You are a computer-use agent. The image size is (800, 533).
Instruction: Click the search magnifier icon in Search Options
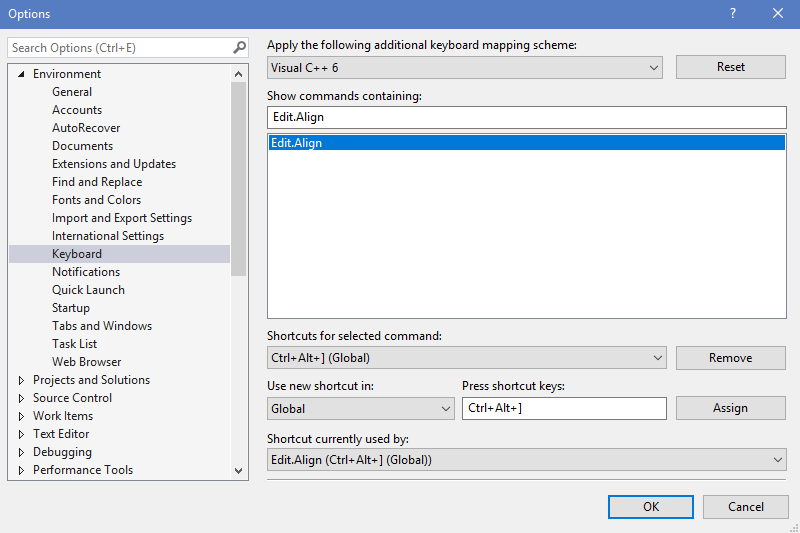click(239, 48)
